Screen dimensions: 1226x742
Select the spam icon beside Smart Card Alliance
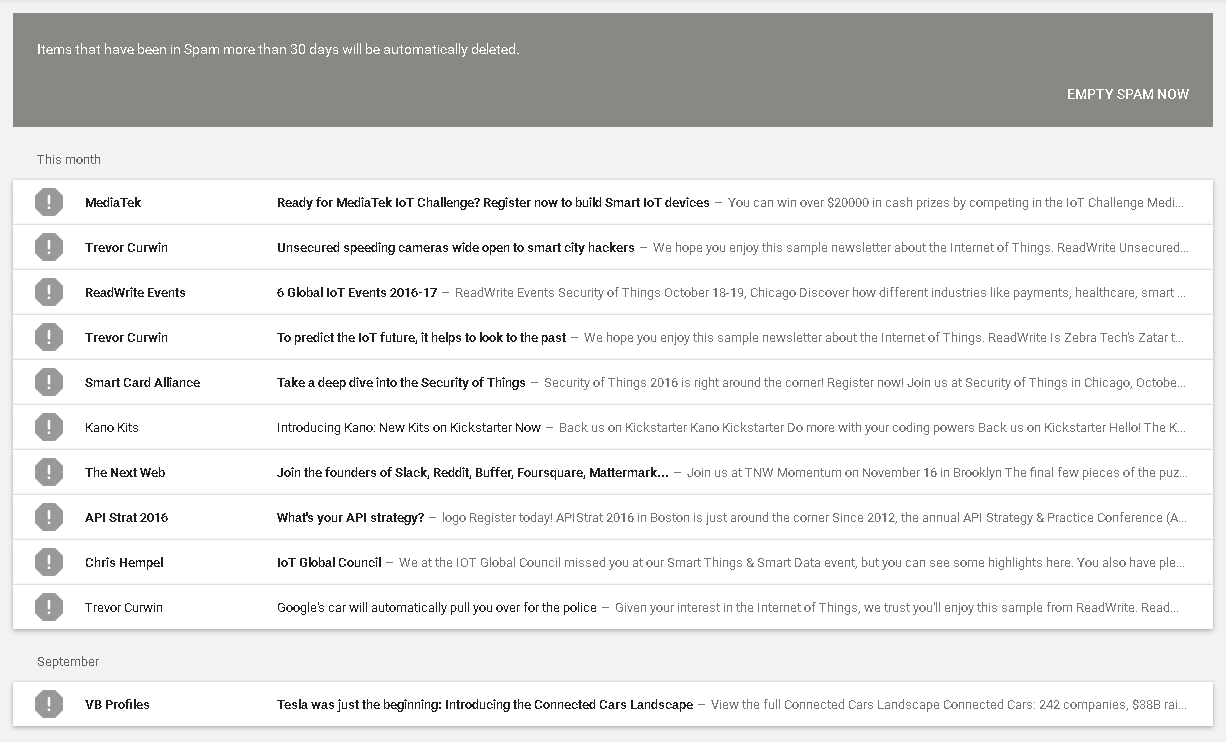[48, 382]
